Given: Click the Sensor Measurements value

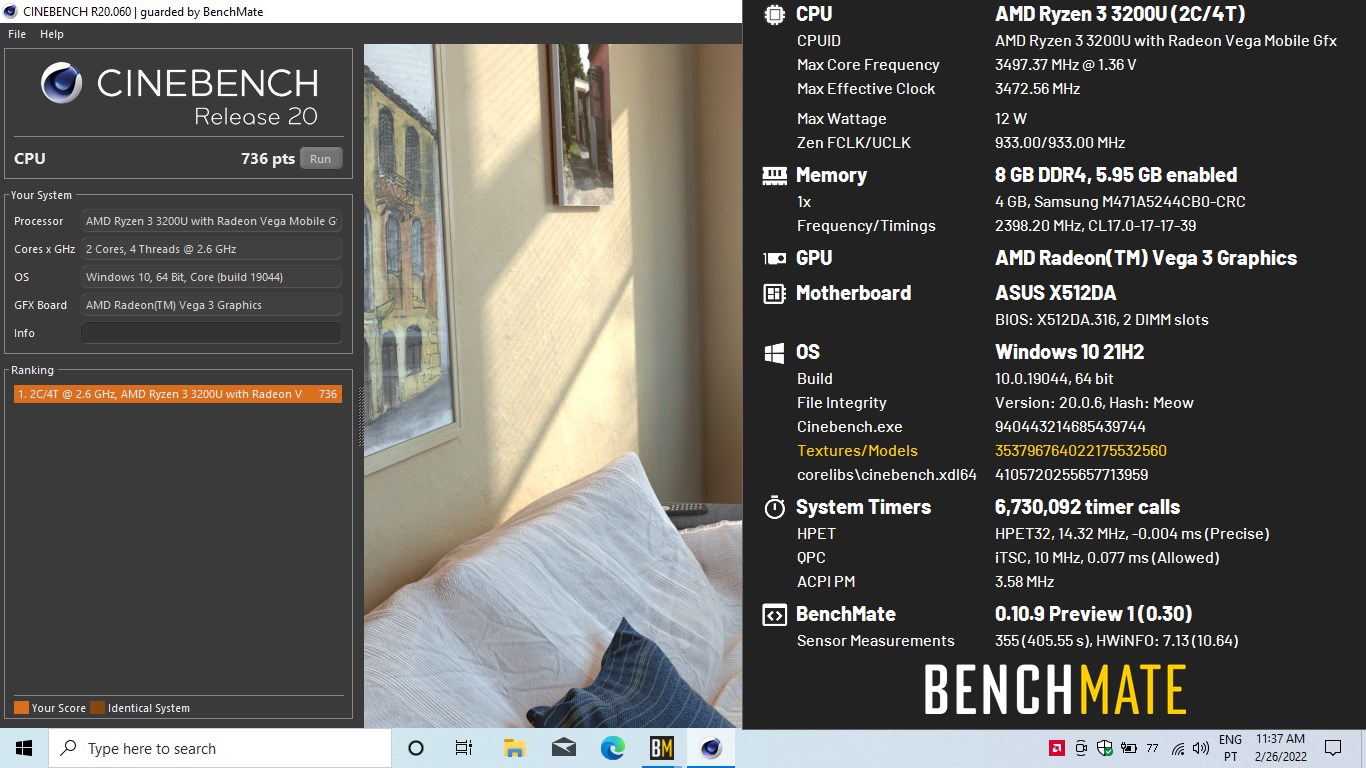Looking at the screenshot, I should point(1117,641).
